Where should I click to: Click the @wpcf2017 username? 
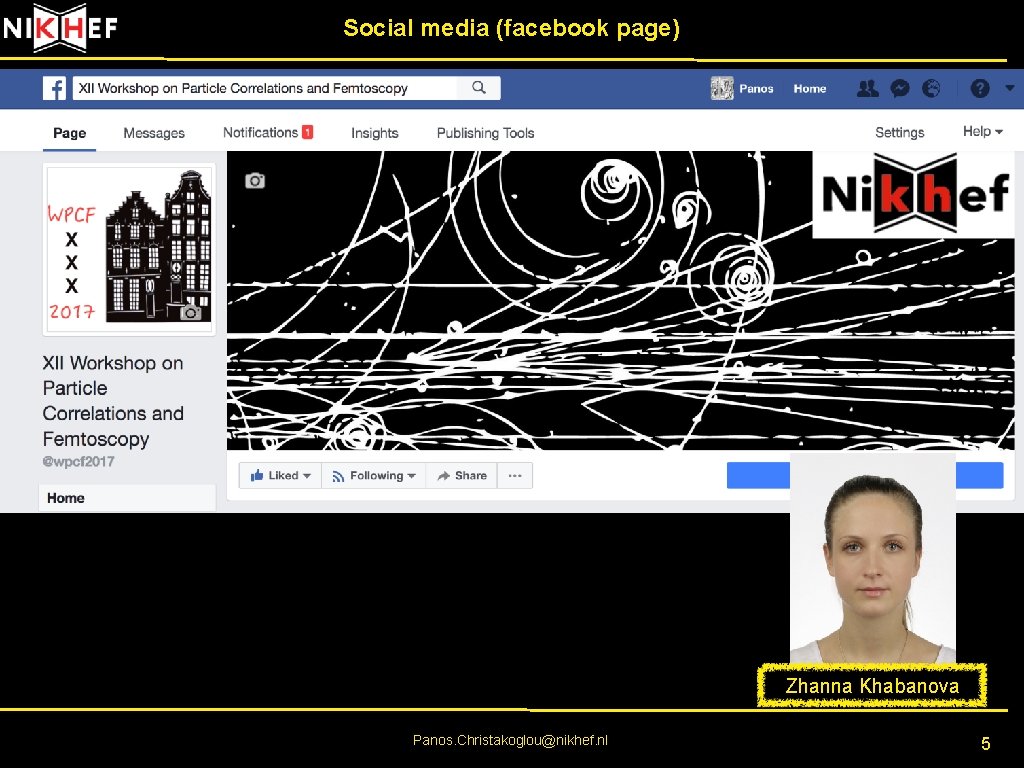click(x=78, y=462)
